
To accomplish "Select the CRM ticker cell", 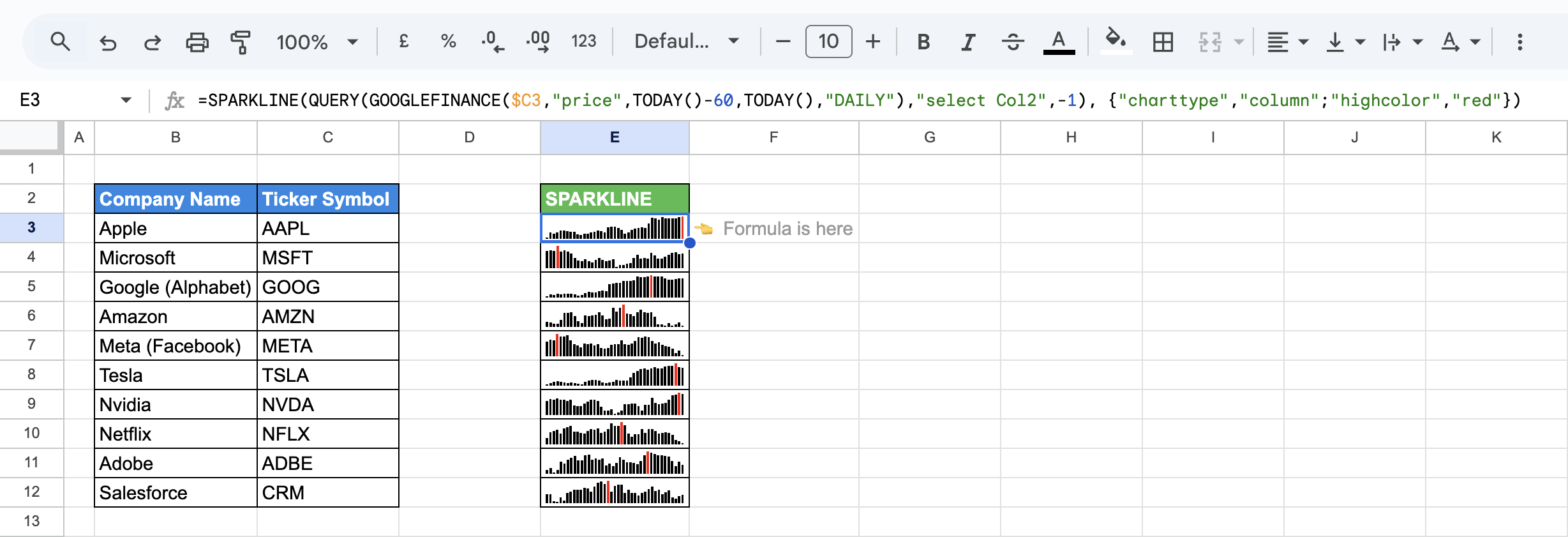I will pos(328,492).
